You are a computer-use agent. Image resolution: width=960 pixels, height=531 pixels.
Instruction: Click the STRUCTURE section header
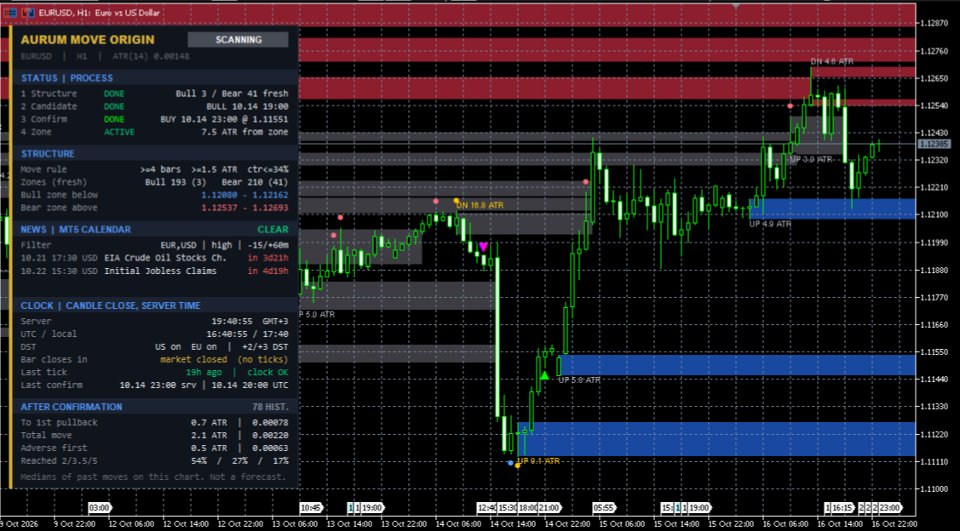[x=48, y=154]
